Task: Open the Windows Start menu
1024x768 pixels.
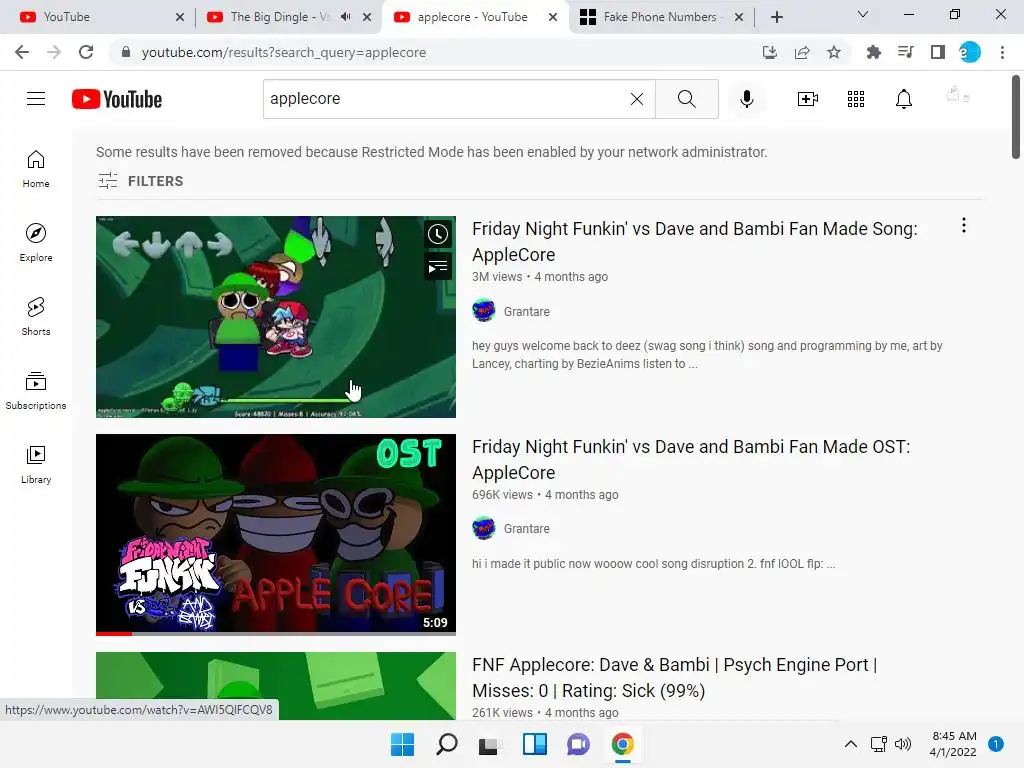Action: click(402, 744)
